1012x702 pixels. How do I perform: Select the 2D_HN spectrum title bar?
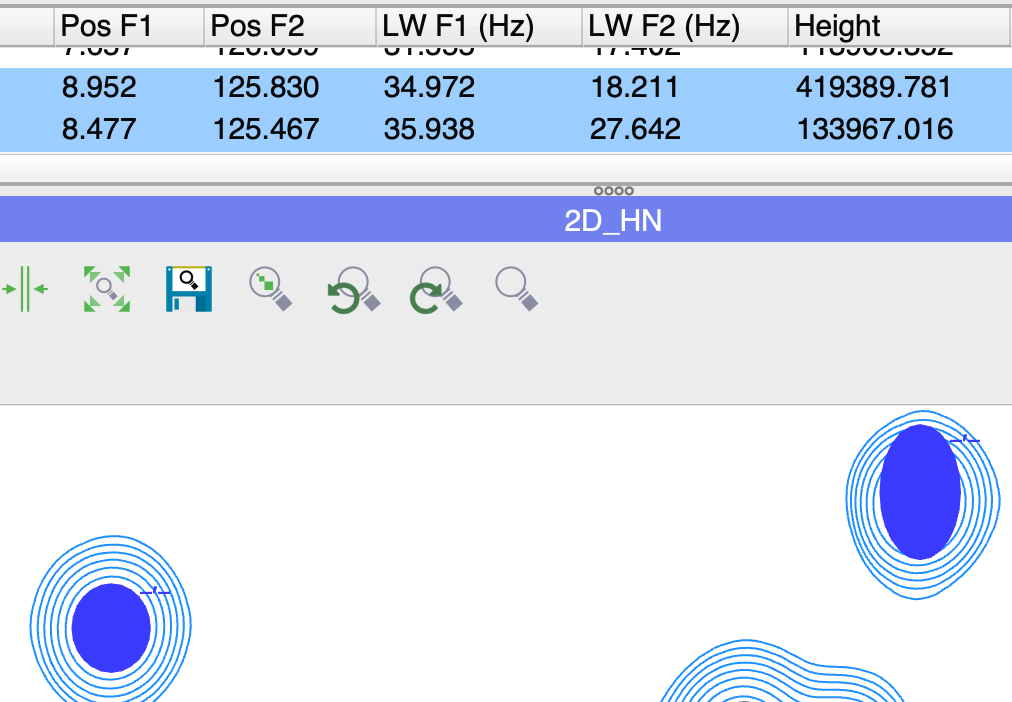coord(506,220)
